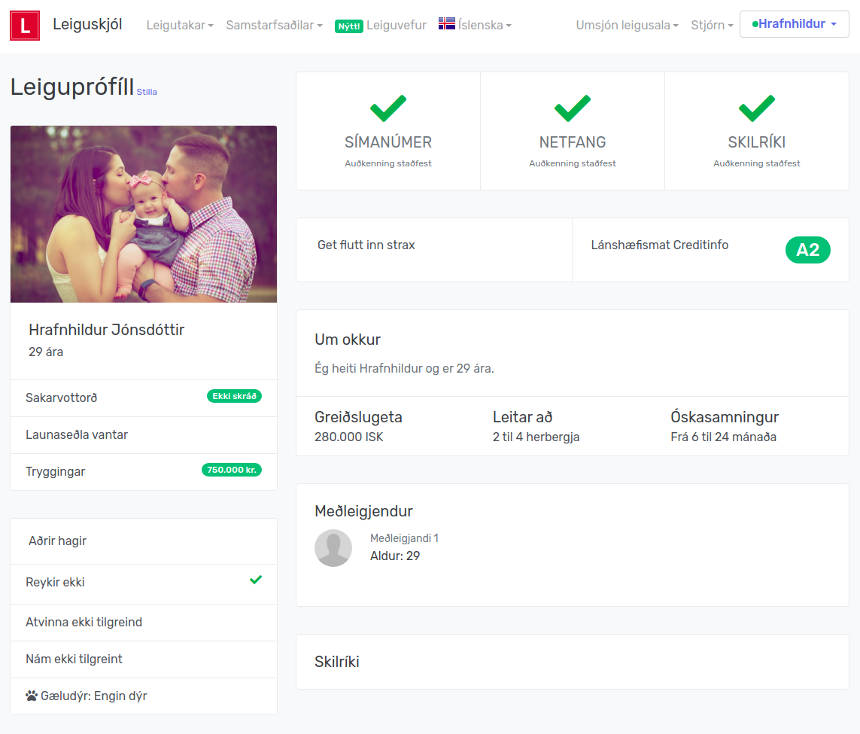Click the Meðleigjendur heading
This screenshot has width=860, height=734.
[364, 511]
